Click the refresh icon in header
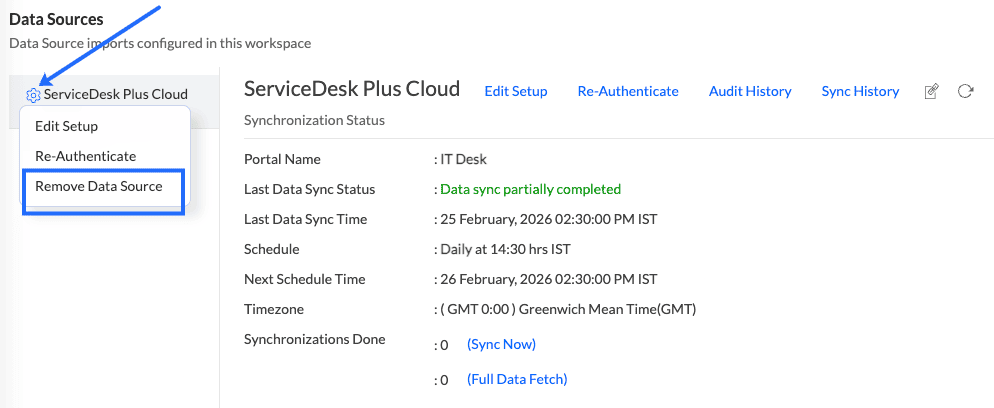The height and width of the screenshot is (408, 994). pos(965,91)
